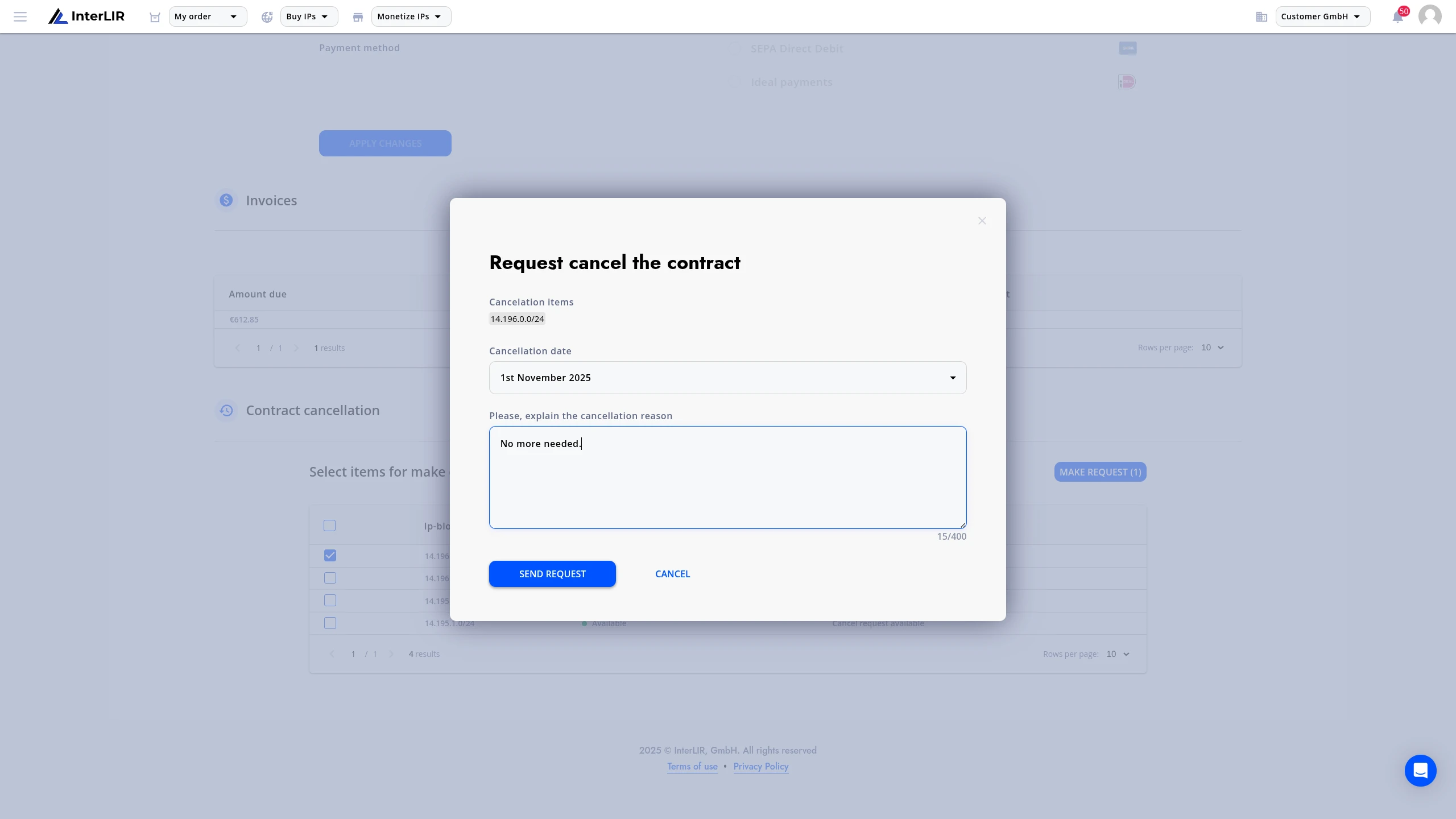
Task: Change invoices rows per page dropdown
Action: click(x=1212, y=348)
